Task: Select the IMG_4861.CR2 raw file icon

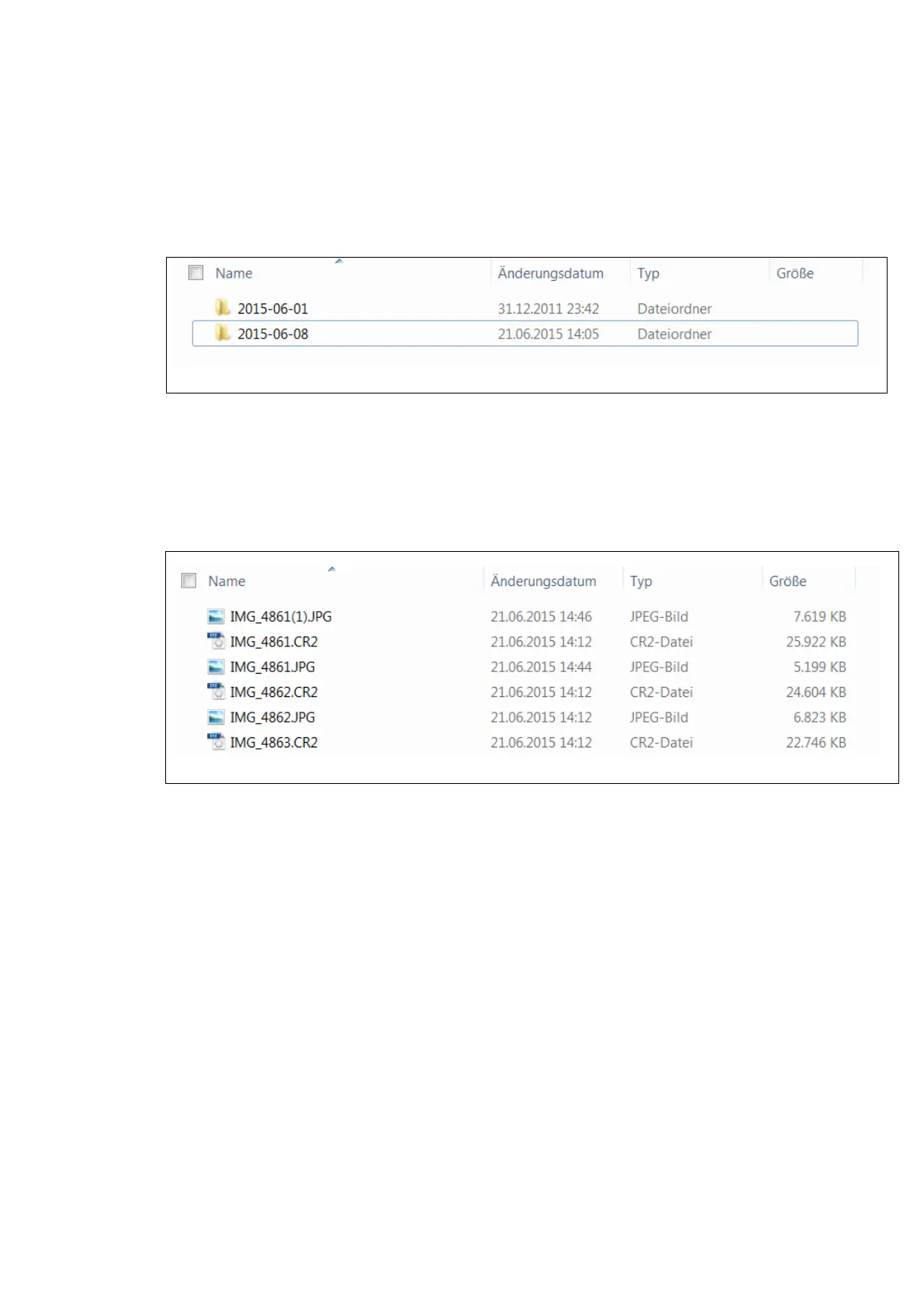Action: pos(216,642)
